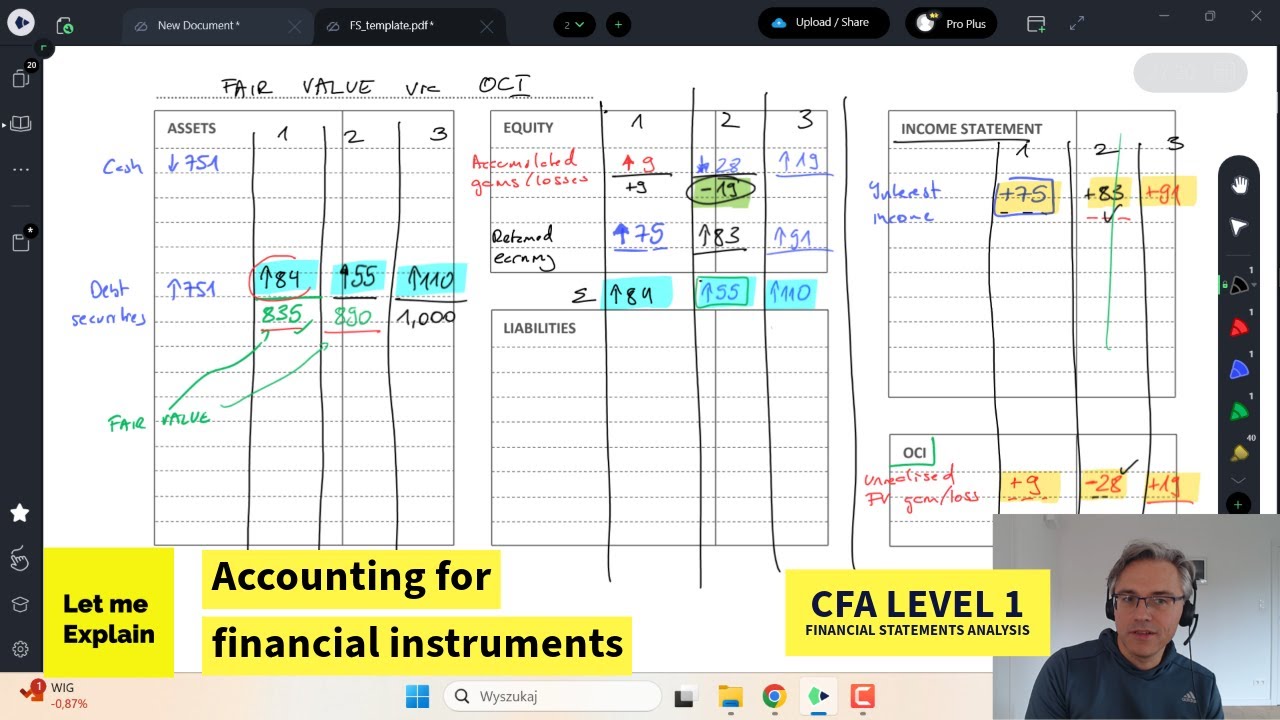Open the Drawboard app logo menu

[20, 23]
